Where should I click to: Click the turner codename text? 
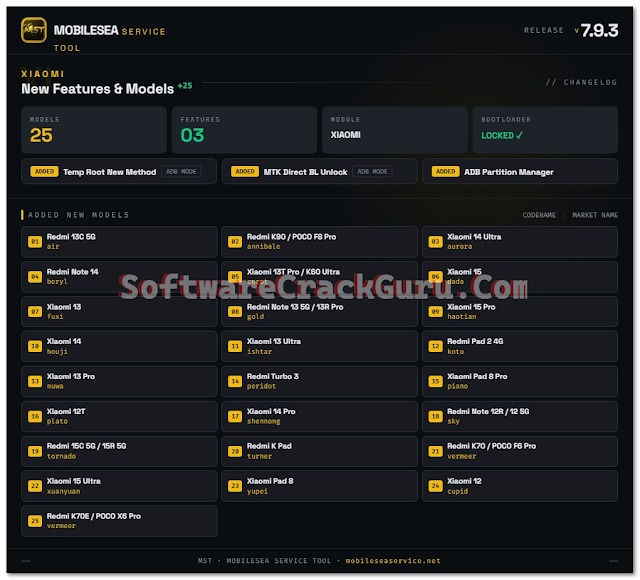259,456
